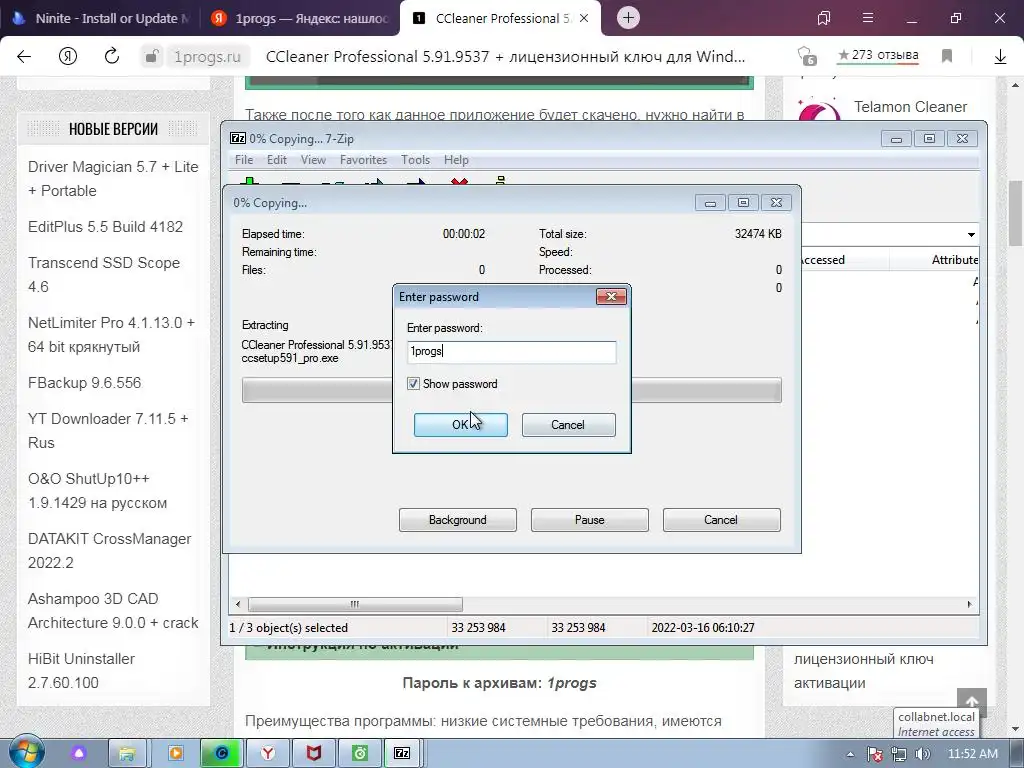
Task: Bookmark this page with bookmark icon
Action: (947, 56)
